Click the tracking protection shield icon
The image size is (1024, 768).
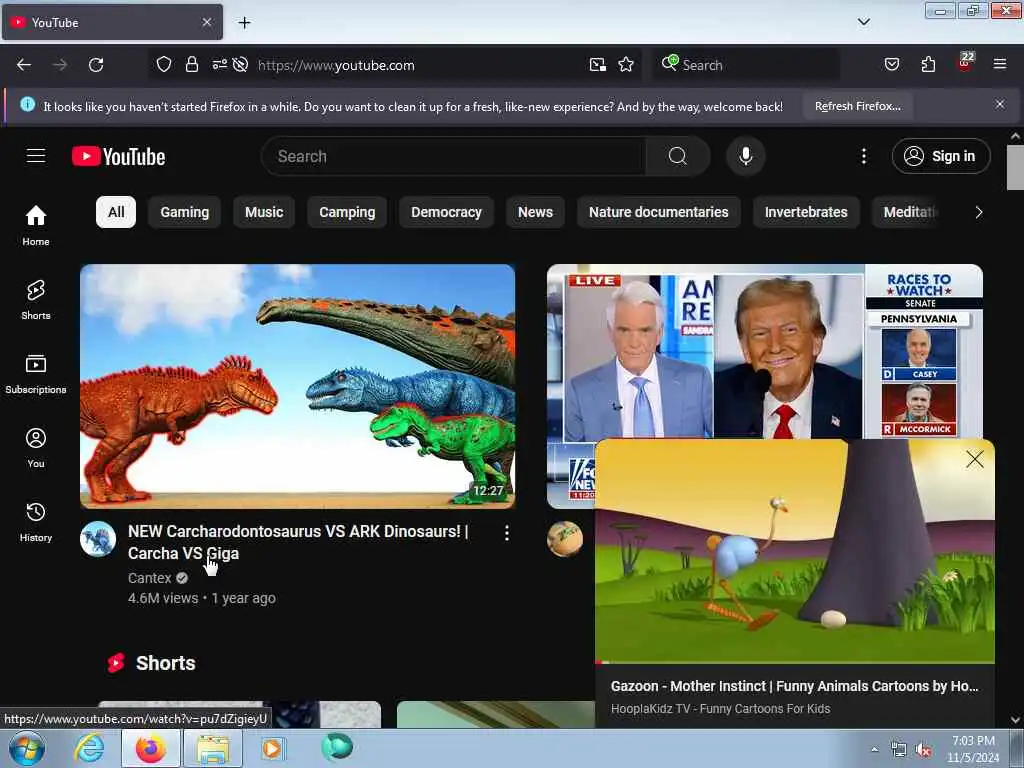point(164,65)
